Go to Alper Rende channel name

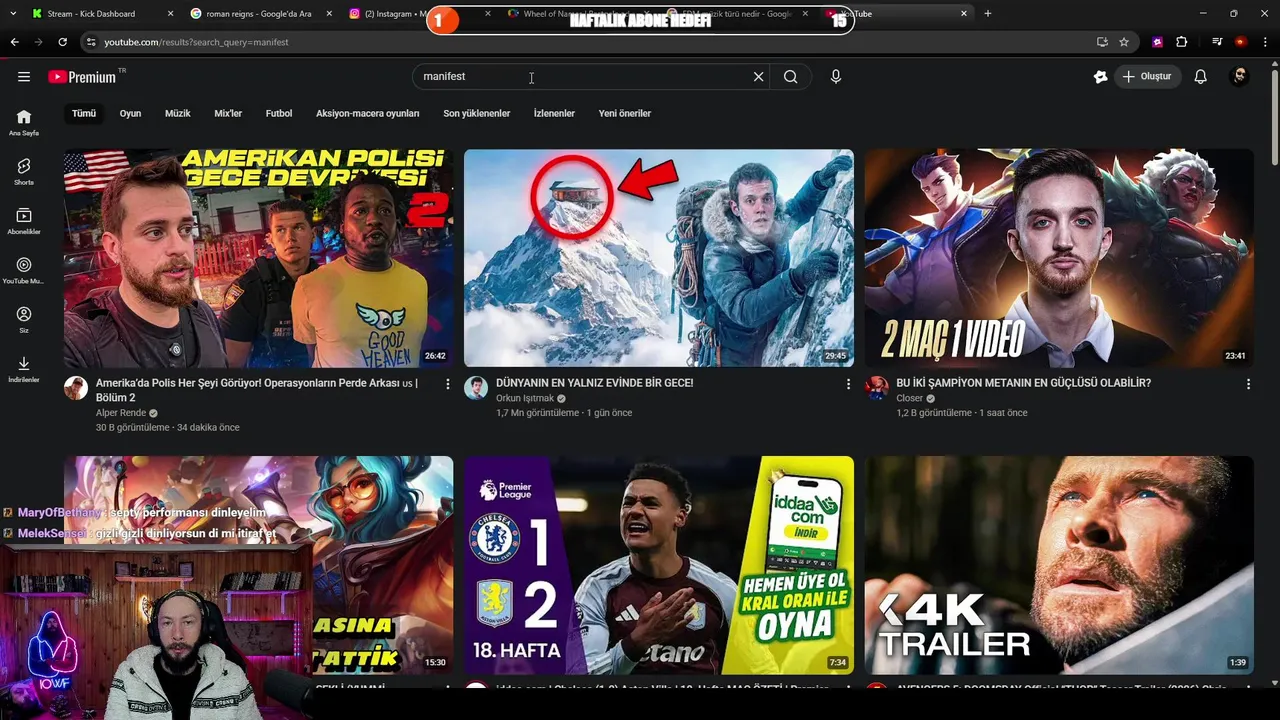click(121, 413)
